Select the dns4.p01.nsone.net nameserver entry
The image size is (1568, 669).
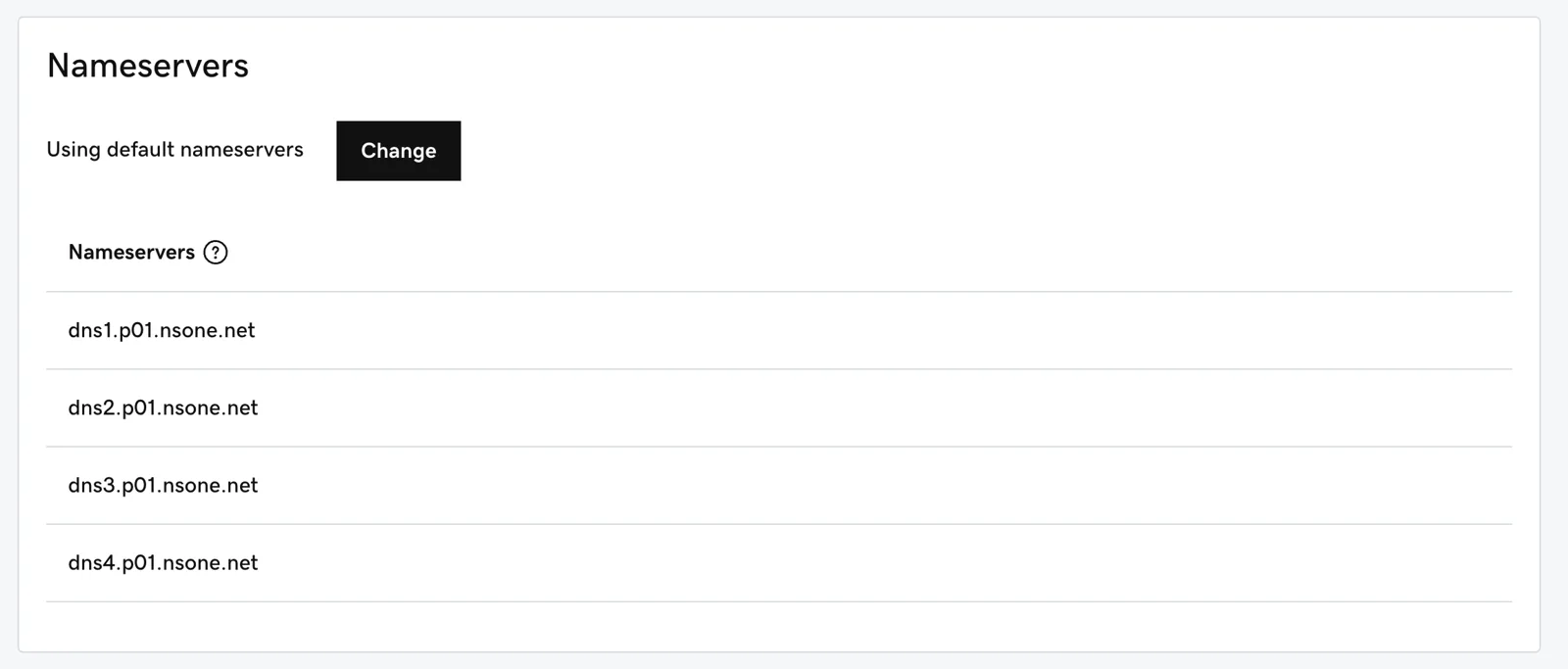pos(163,563)
